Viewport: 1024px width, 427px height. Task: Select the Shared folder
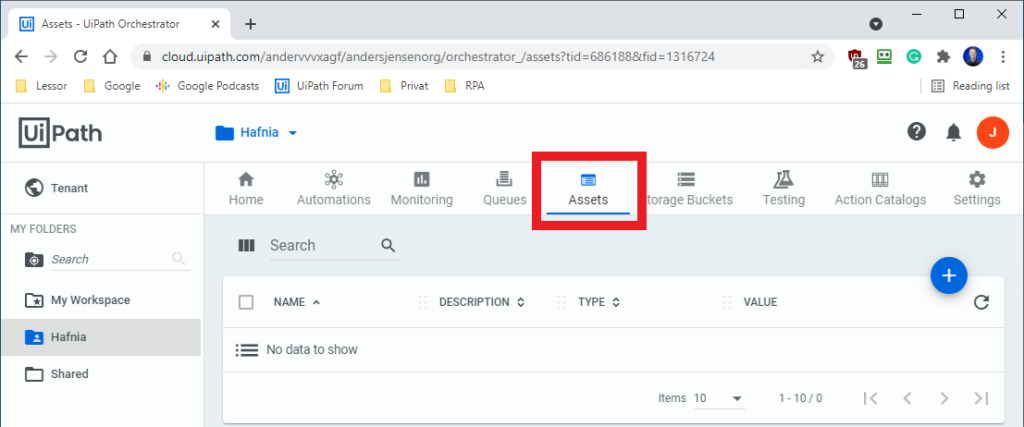point(101,374)
